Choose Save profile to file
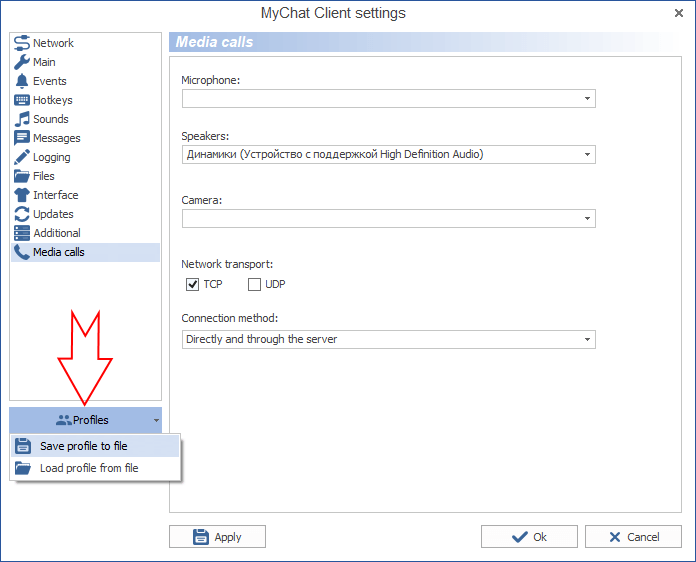The height and width of the screenshot is (562, 696). [x=84, y=446]
